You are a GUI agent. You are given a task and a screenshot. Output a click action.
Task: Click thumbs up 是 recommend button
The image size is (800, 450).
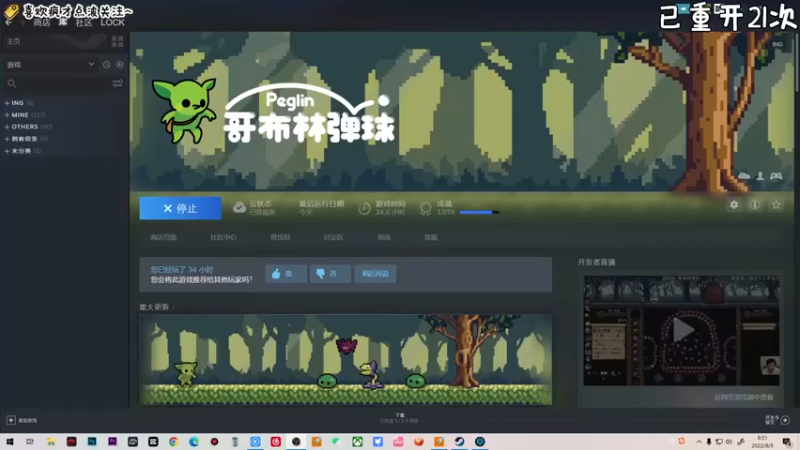click(x=286, y=274)
